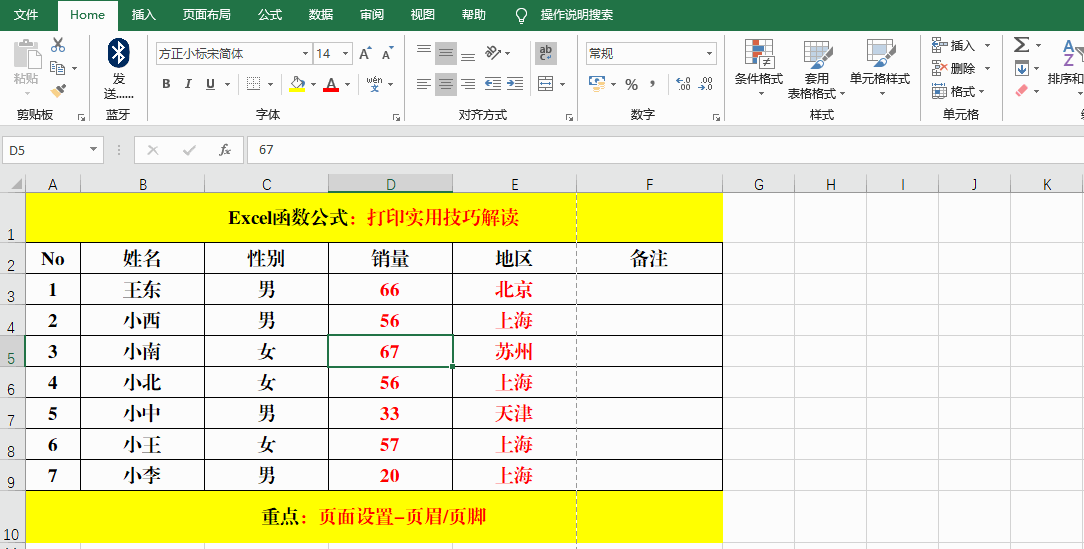Toggle bold formatting
The height and width of the screenshot is (549, 1084).
click(x=166, y=84)
